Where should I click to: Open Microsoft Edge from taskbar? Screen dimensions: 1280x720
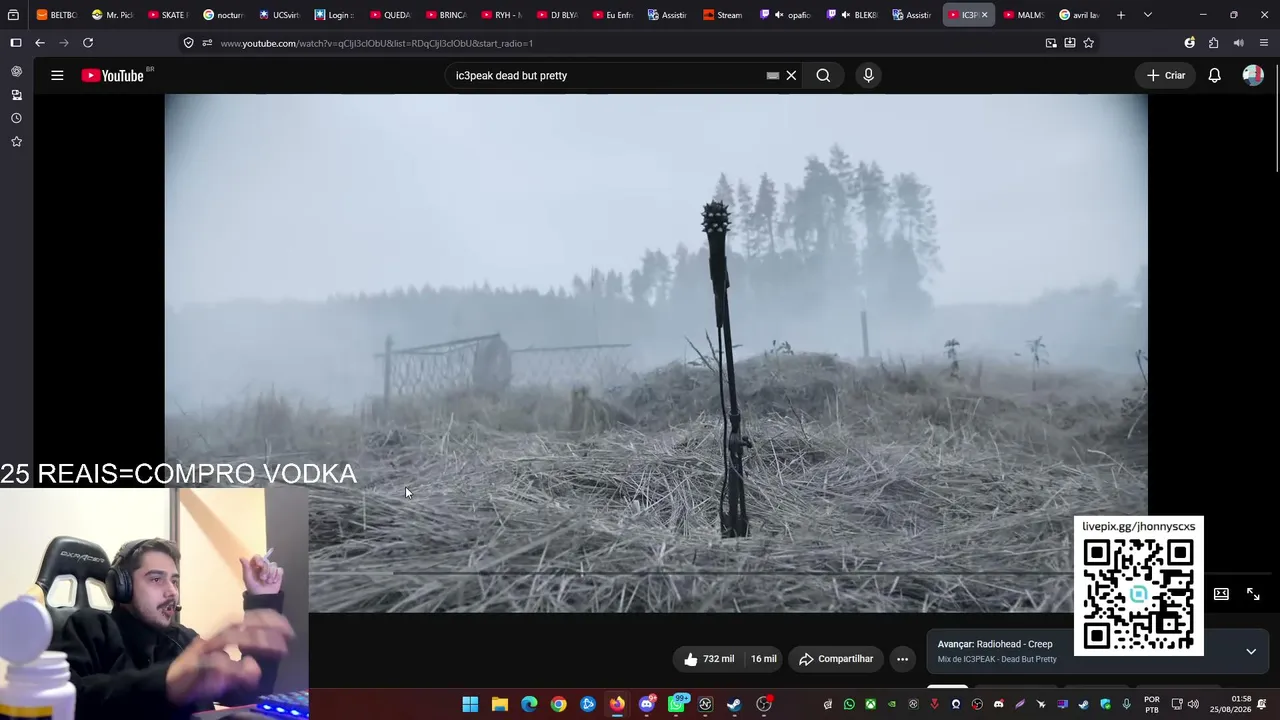pos(529,704)
